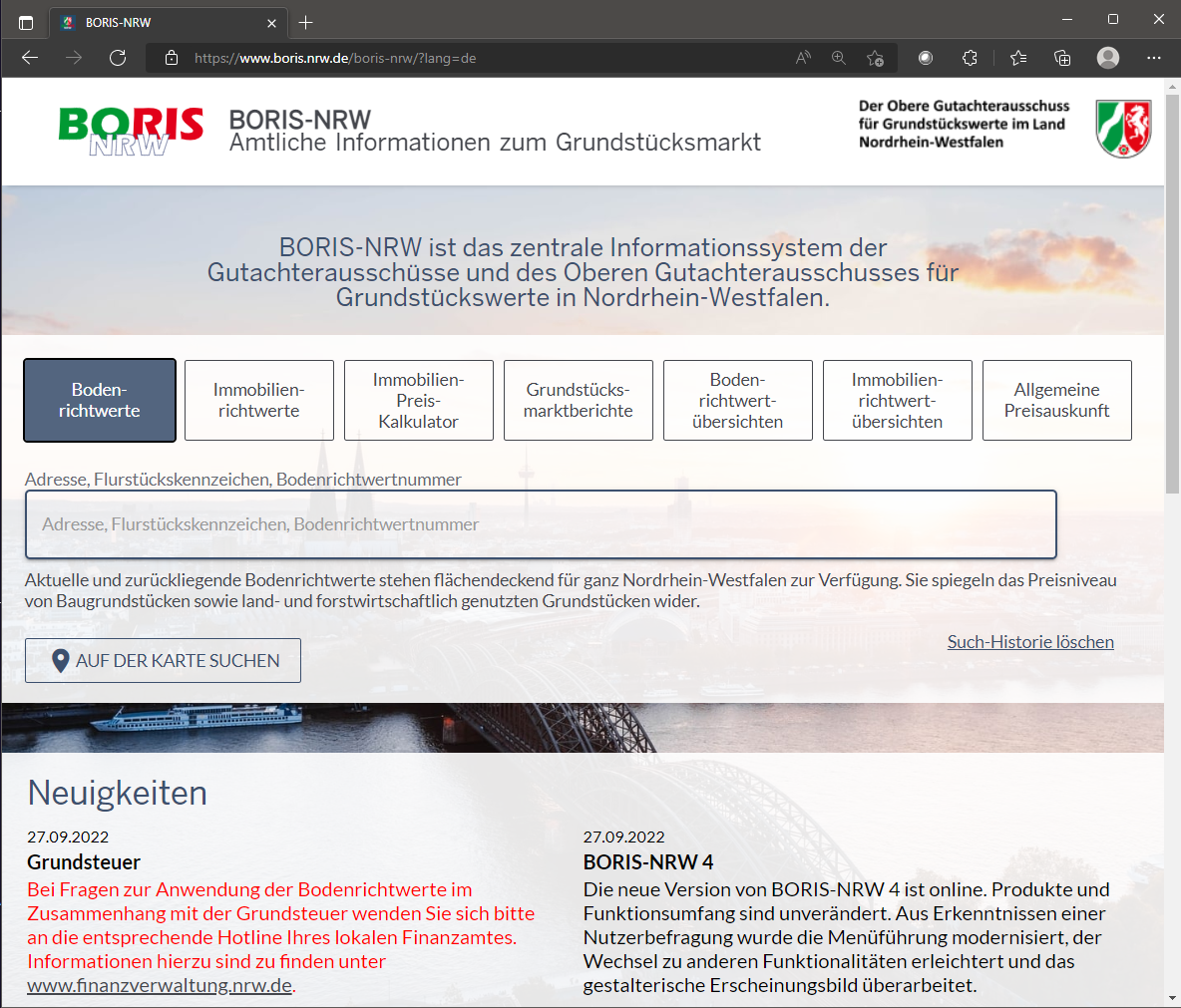
Task: Click the address bar URL
Action: tap(335, 58)
